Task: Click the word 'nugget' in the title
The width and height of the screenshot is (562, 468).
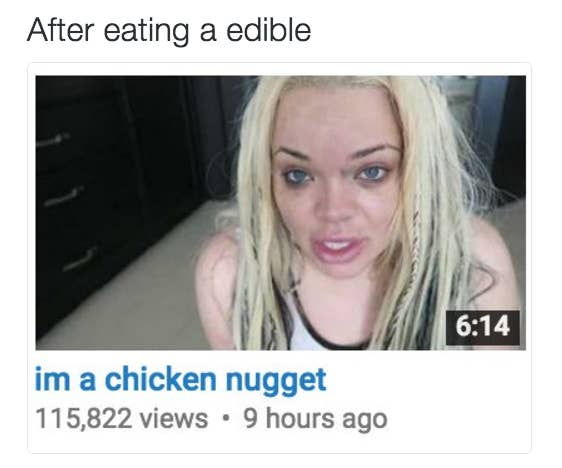Action: 276,382
